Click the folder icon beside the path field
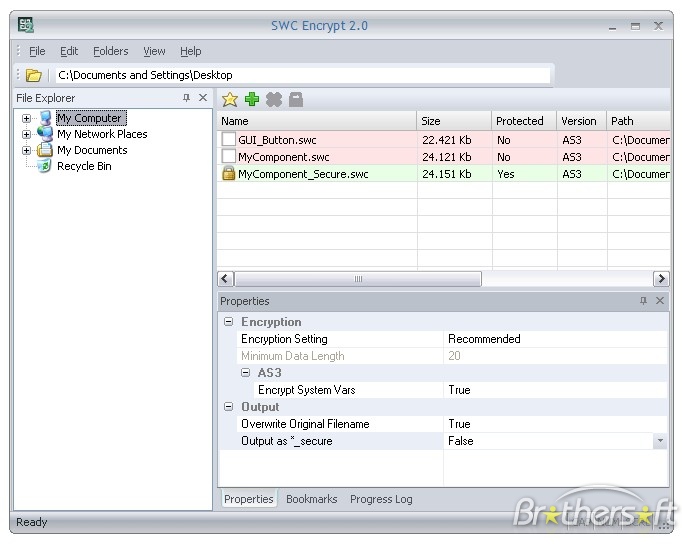The image size is (682, 544). pyautogui.click(x=33, y=75)
